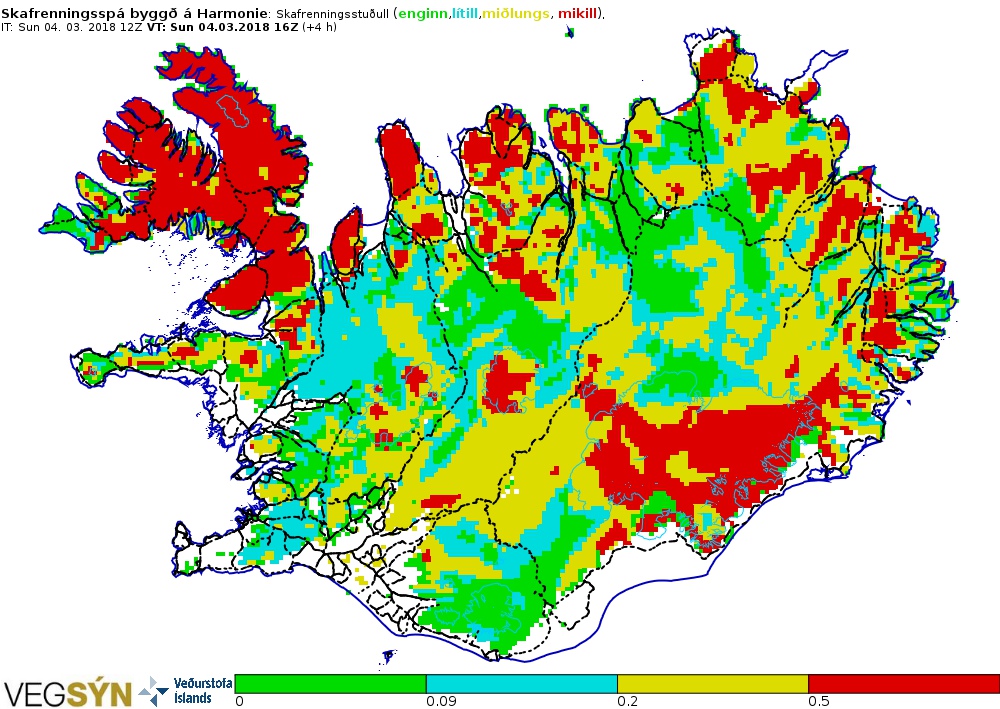The height and width of the screenshot is (709, 1000).
Task: Click the yellow segment of the color scale
Action: 713,683
